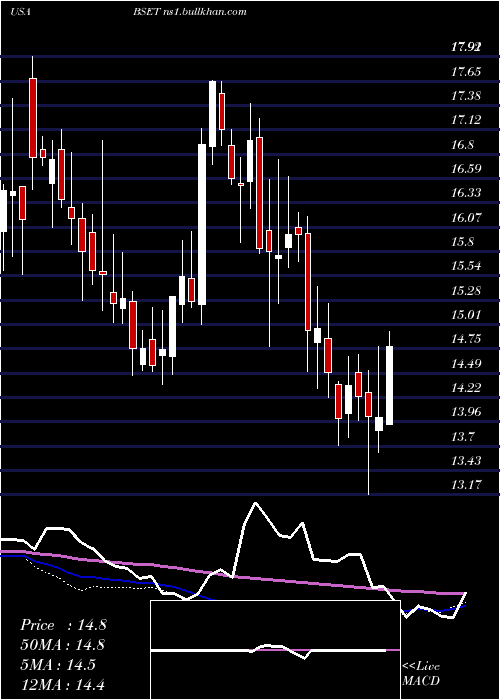Viewport: 500px width, 700px height.
Task: Click the 5MA : 14.5 readout
Action: (x=58, y=665)
